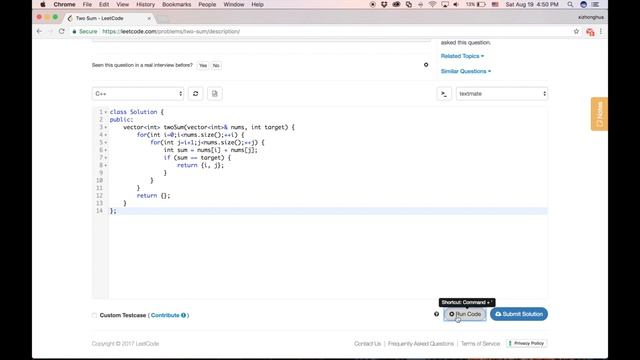Click the battery status icon
640x360 pixels.
click(482, 4)
